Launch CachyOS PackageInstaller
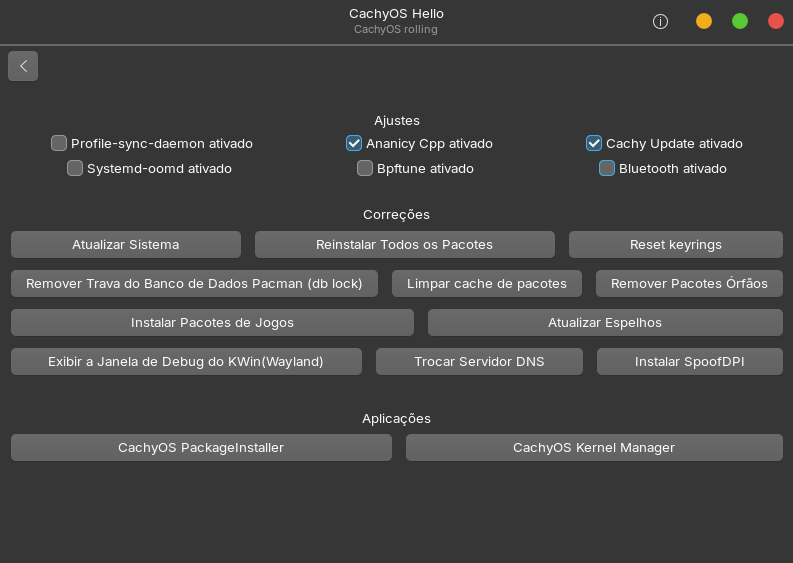 coord(201,448)
